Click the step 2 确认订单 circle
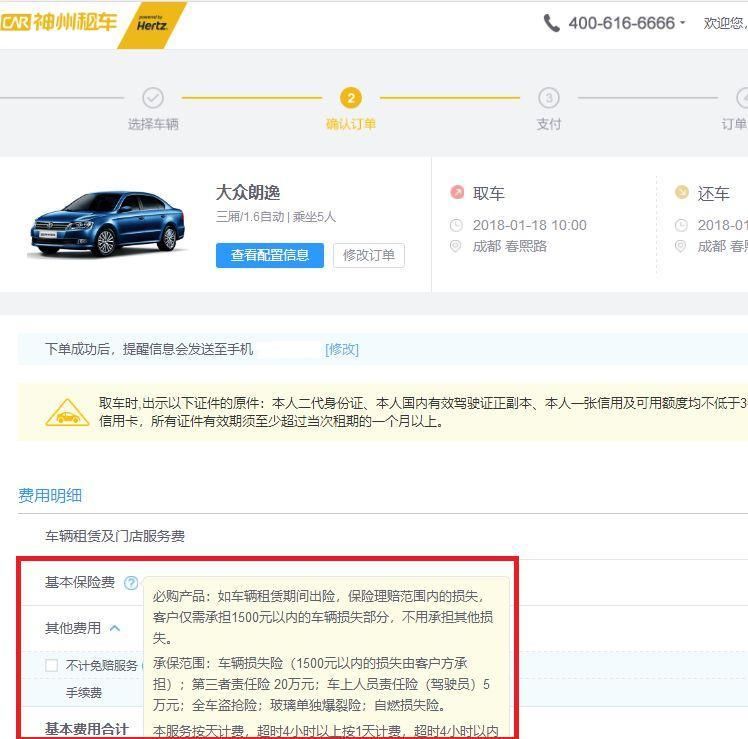 point(351,98)
